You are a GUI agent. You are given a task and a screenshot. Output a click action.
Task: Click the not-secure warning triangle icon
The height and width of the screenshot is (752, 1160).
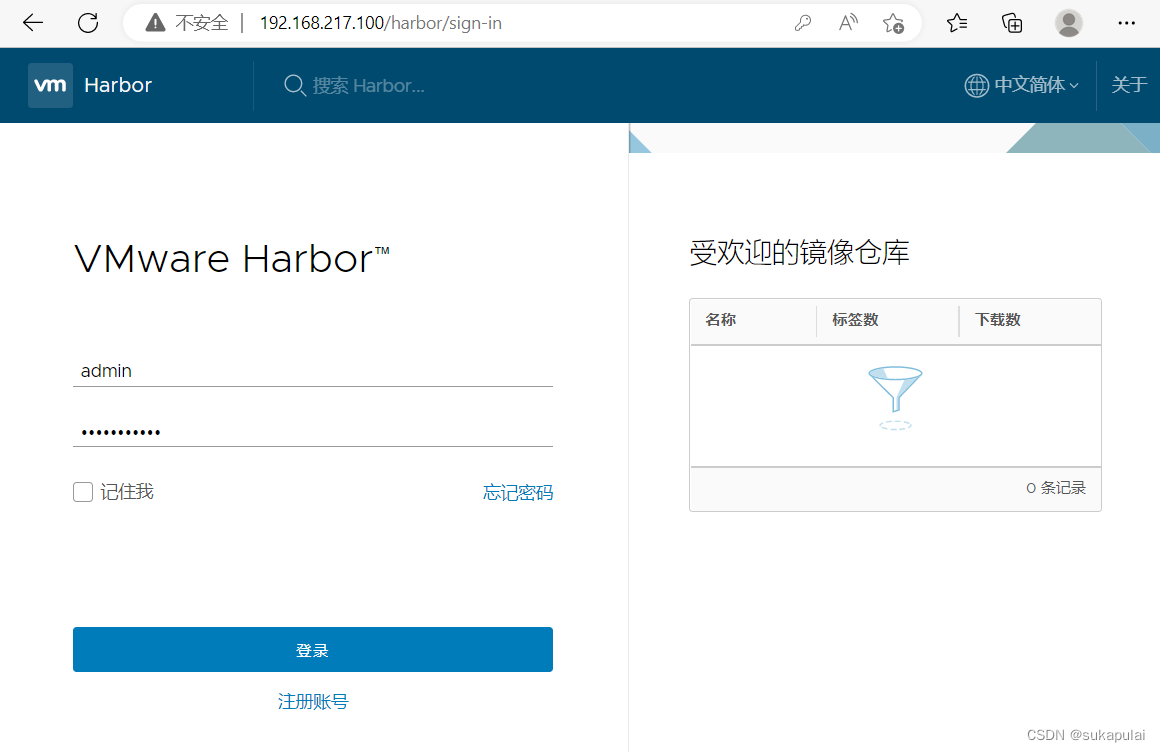point(155,23)
